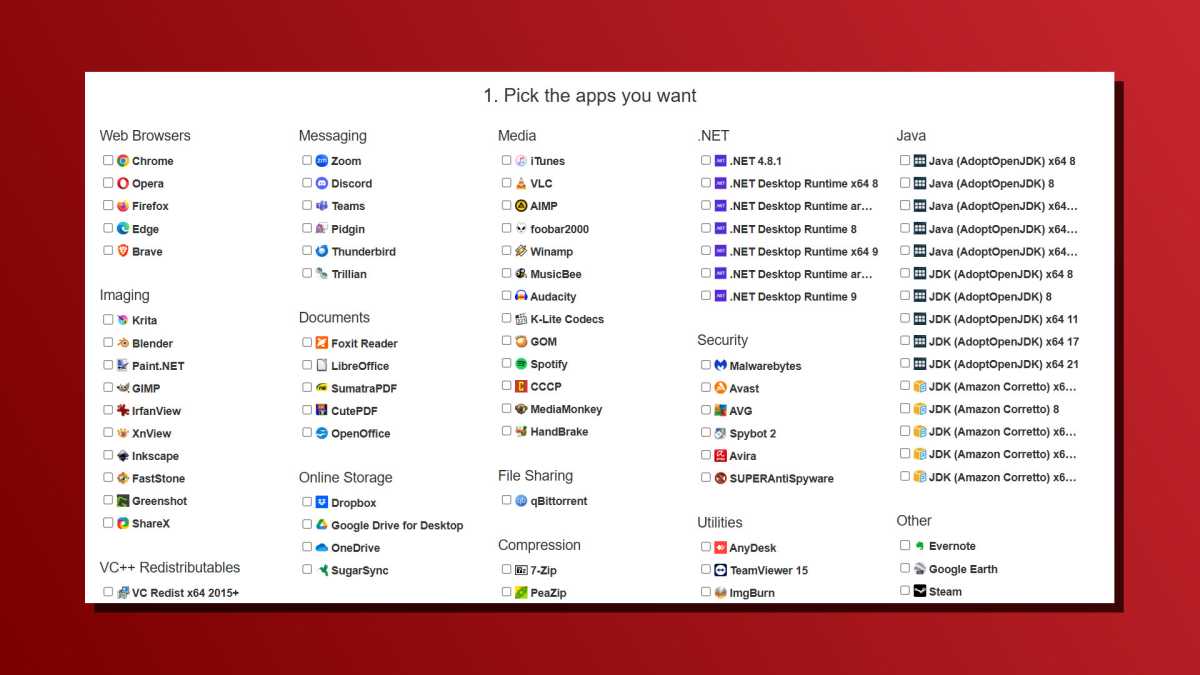Check the ImgBurn checkbox
The width and height of the screenshot is (1200, 675).
706,592
